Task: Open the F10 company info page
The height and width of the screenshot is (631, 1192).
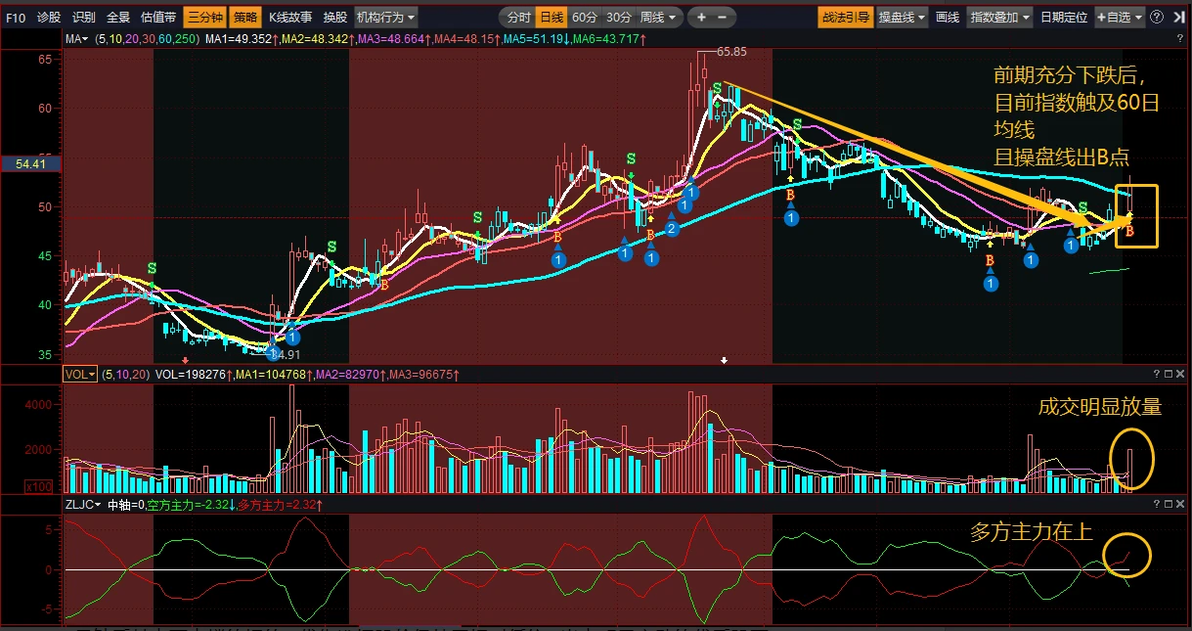Action: (15, 17)
